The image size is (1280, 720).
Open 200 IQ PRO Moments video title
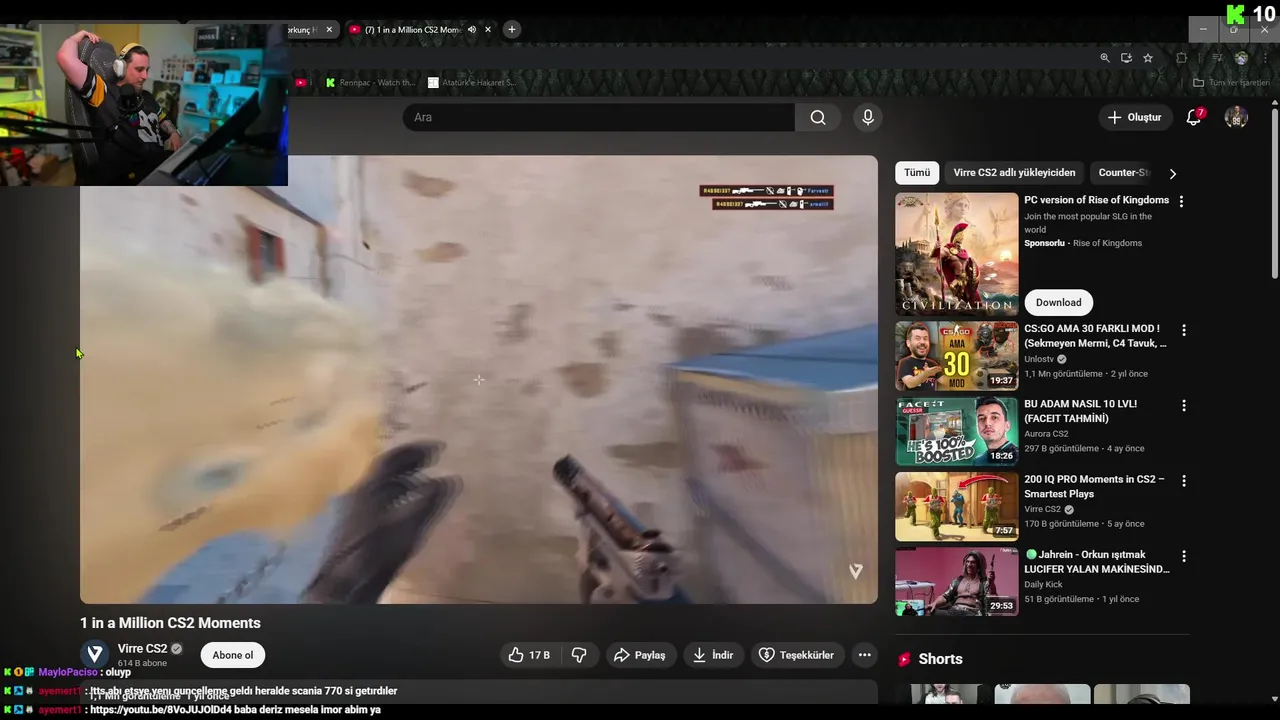(x=1094, y=486)
